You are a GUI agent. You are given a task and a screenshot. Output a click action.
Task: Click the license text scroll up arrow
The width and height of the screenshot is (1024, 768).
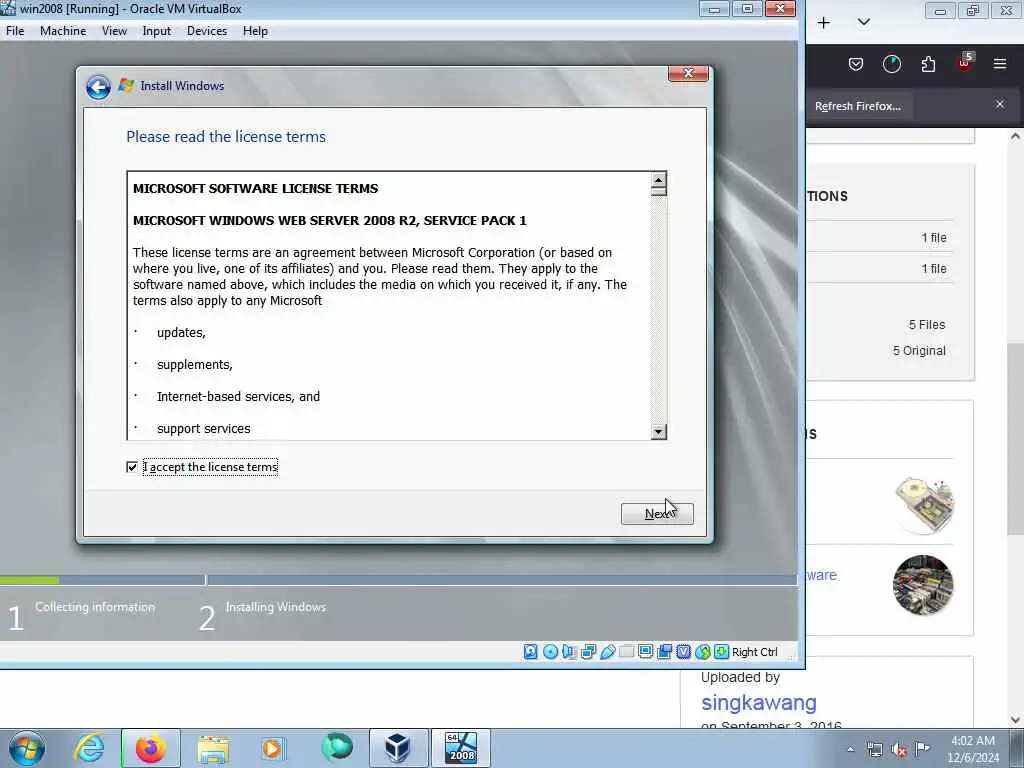click(x=658, y=179)
